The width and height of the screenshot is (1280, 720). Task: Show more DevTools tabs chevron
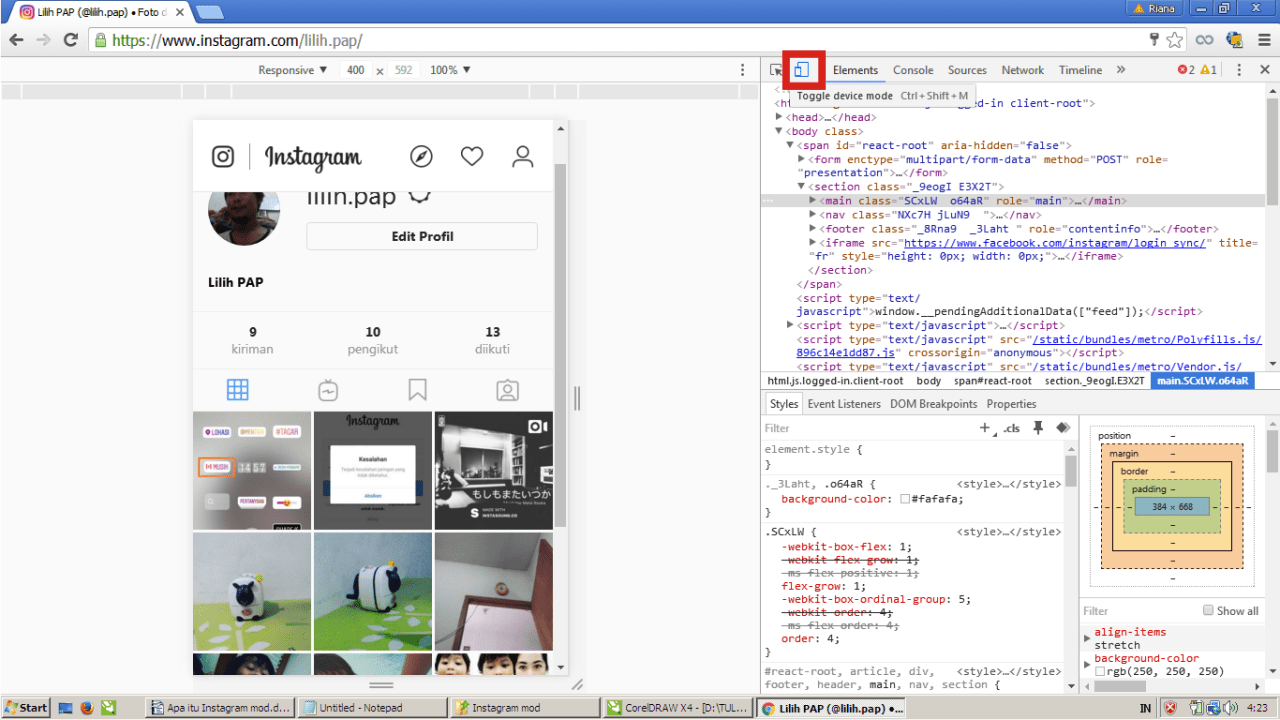(1121, 70)
